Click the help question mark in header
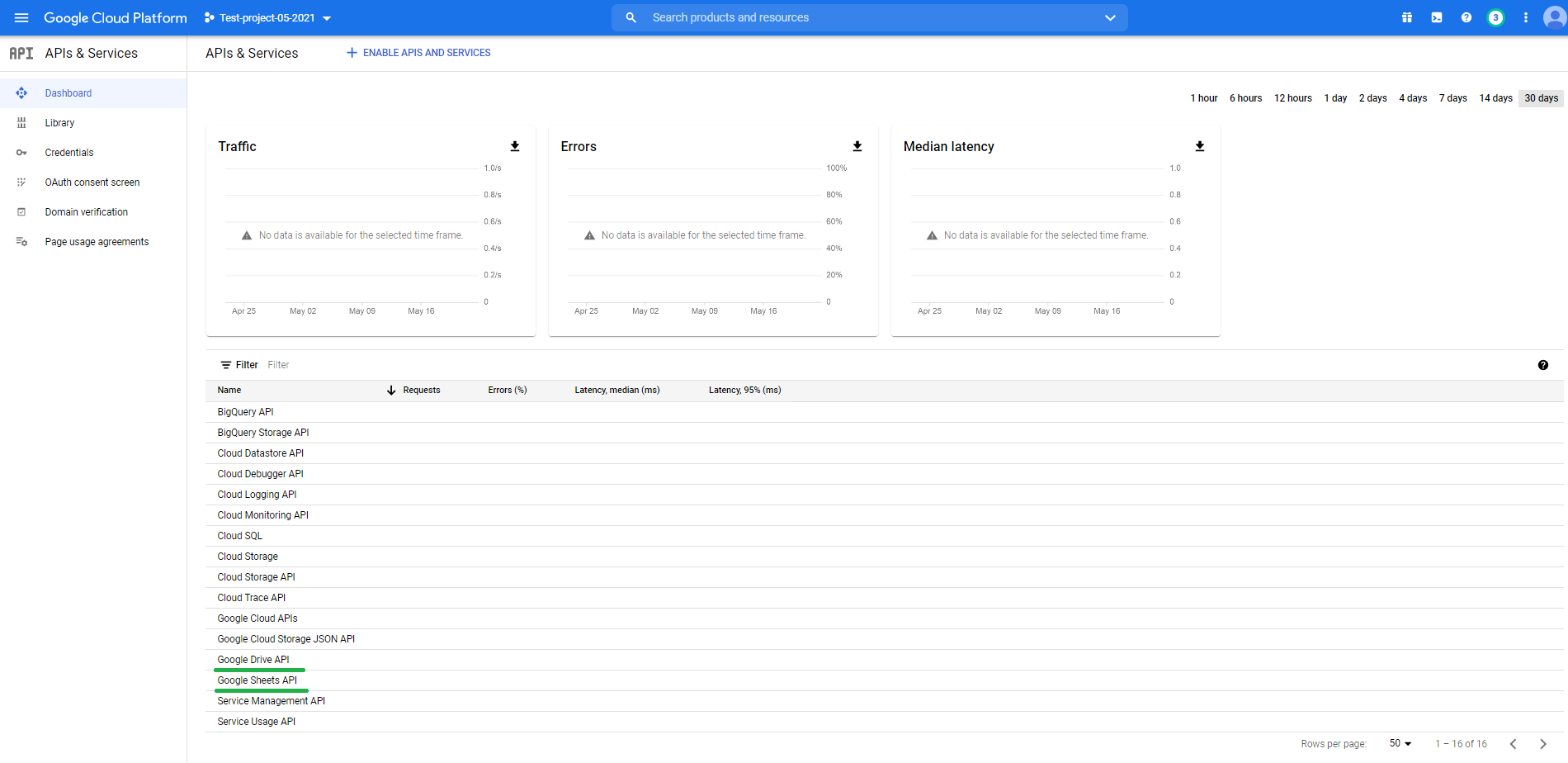 [1466, 17]
